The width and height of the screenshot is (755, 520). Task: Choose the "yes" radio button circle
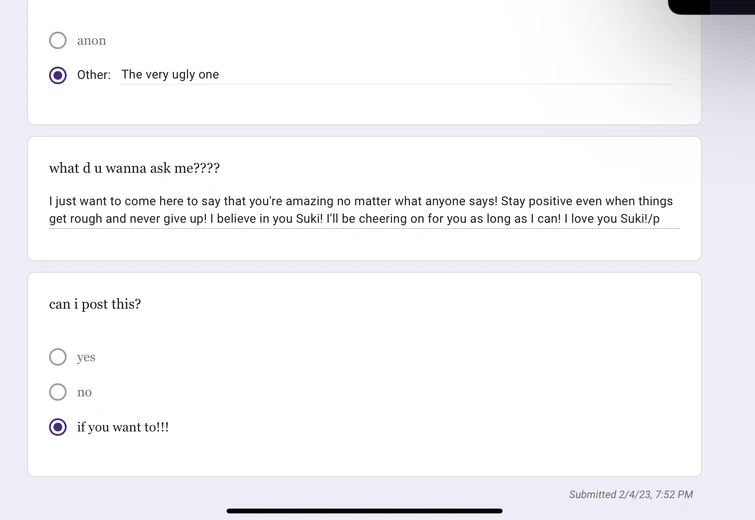(x=58, y=357)
